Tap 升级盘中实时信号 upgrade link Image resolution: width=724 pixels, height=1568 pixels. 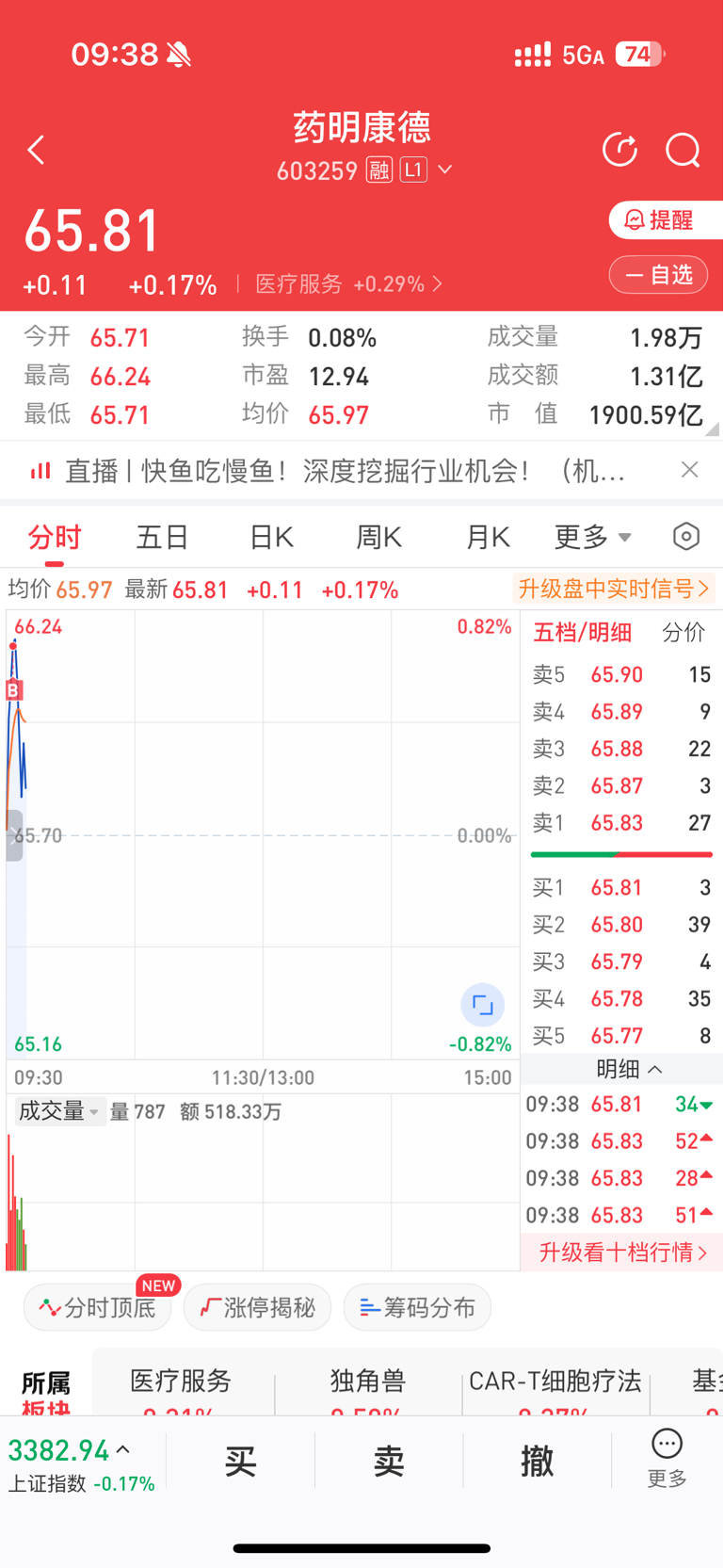coord(614,590)
